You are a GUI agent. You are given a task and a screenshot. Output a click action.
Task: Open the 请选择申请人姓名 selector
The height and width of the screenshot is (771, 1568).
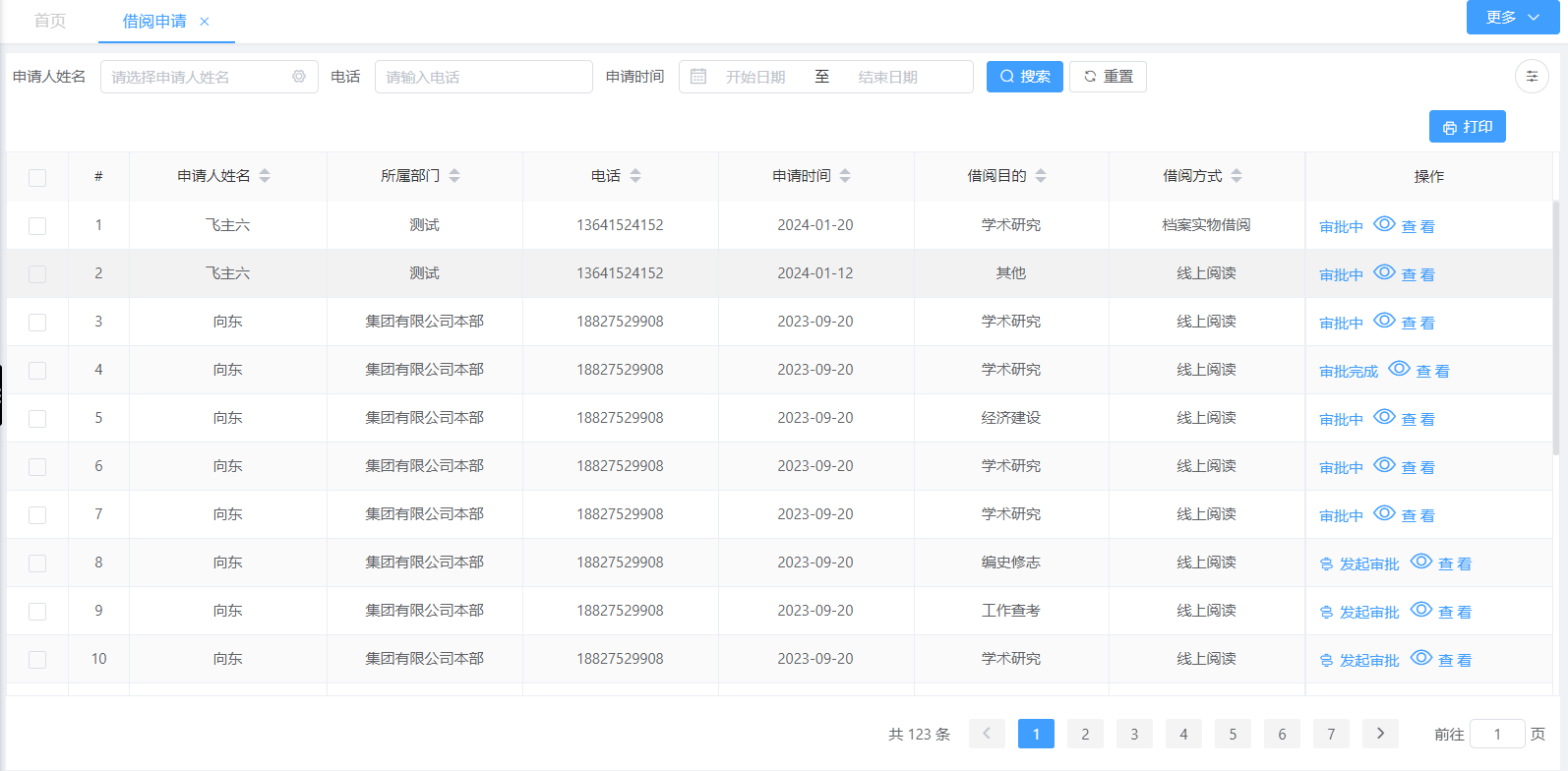pyautogui.click(x=209, y=77)
